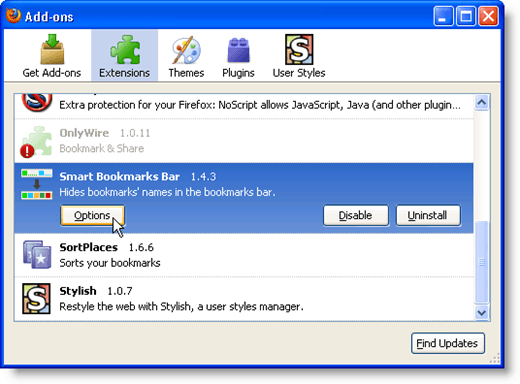Switch to the Plugins tab
The width and height of the screenshot is (520, 384).
(238, 55)
